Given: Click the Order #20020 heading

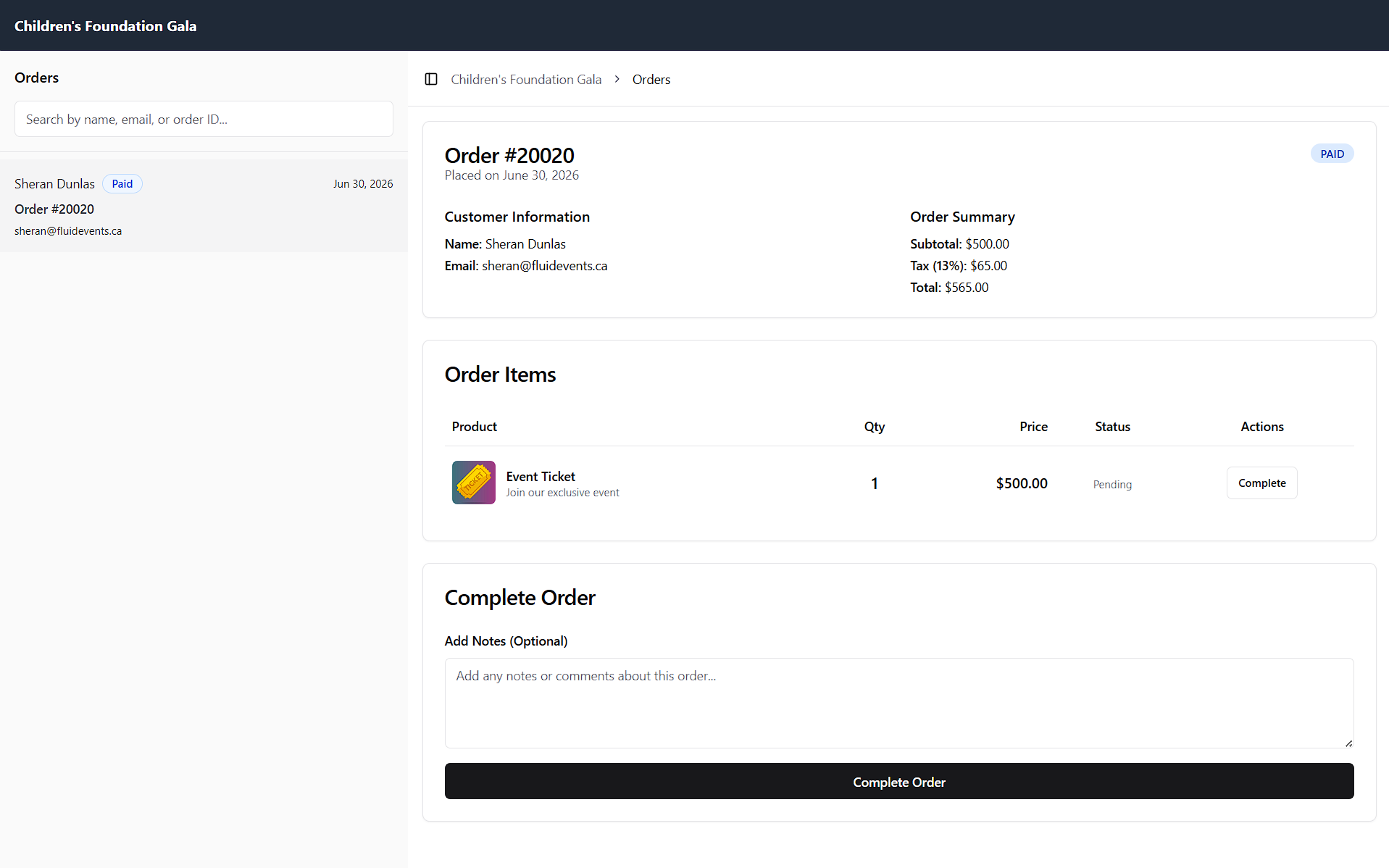Looking at the screenshot, I should [x=509, y=155].
